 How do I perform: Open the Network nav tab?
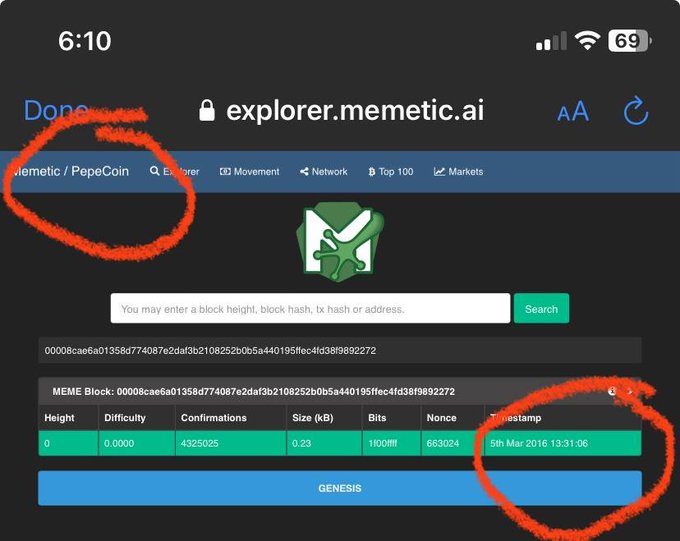tap(324, 171)
